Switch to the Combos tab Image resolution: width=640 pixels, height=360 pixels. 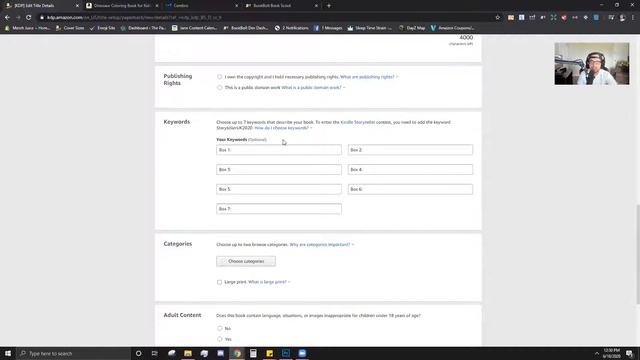click(x=199, y=6)
